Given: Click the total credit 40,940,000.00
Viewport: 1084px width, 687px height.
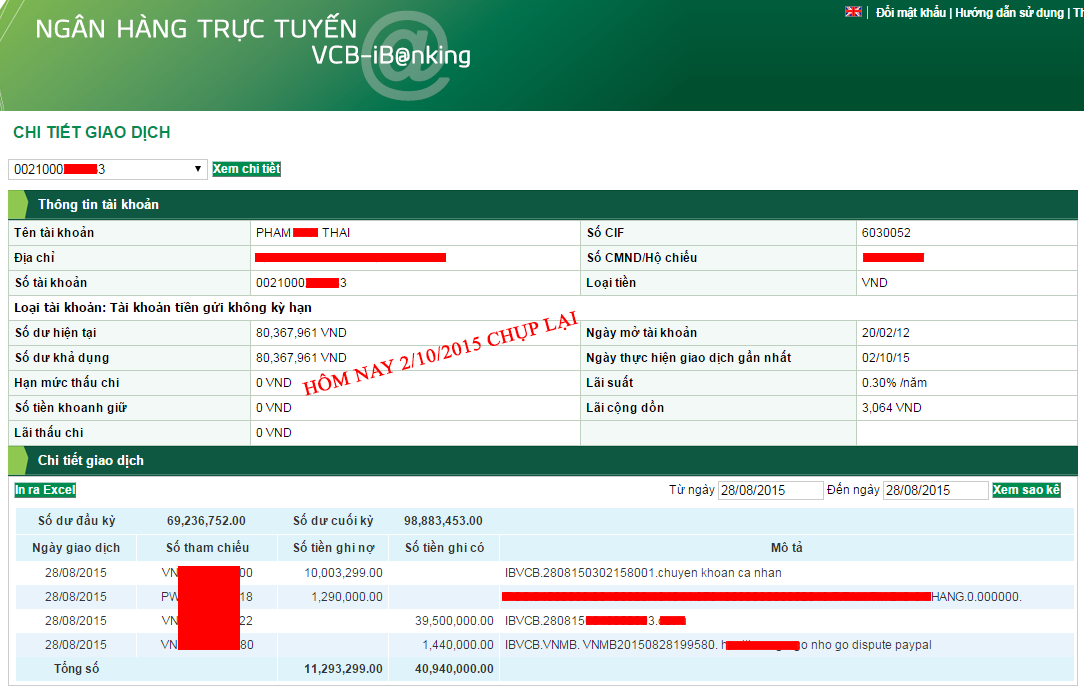Looking at the screenshot, I should [454, 668].
